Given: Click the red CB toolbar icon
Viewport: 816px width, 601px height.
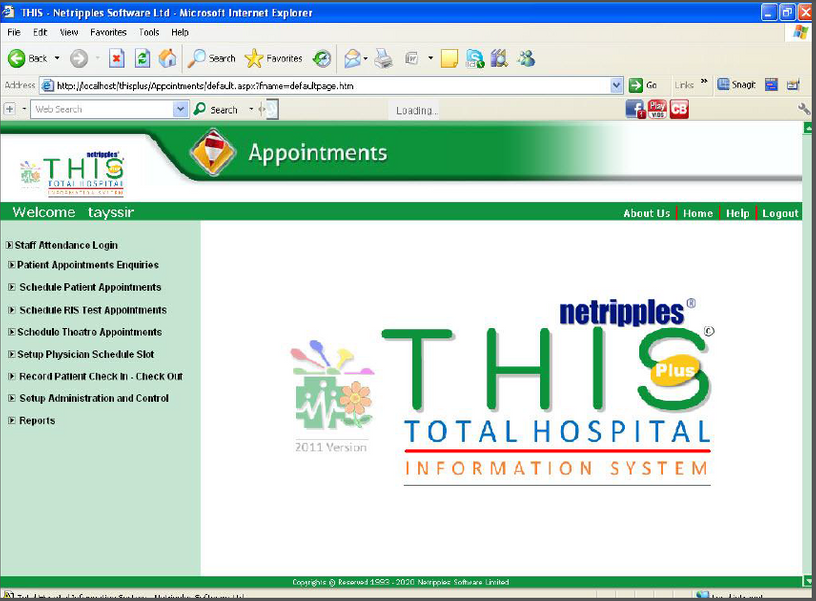Looking at the screenshot, I should [679, 109].
